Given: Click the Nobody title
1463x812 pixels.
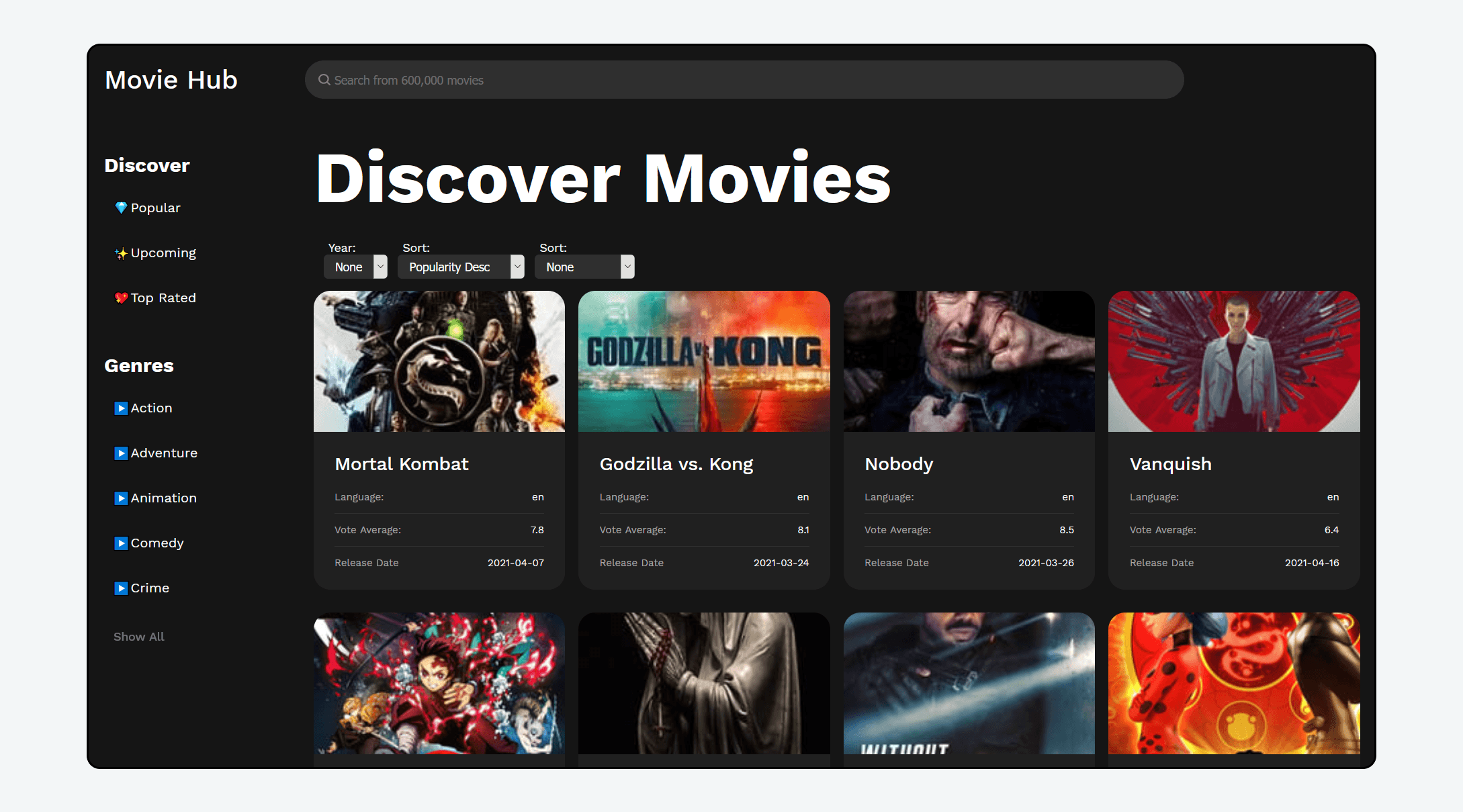Looking at the screenshot, I should 899,464.
